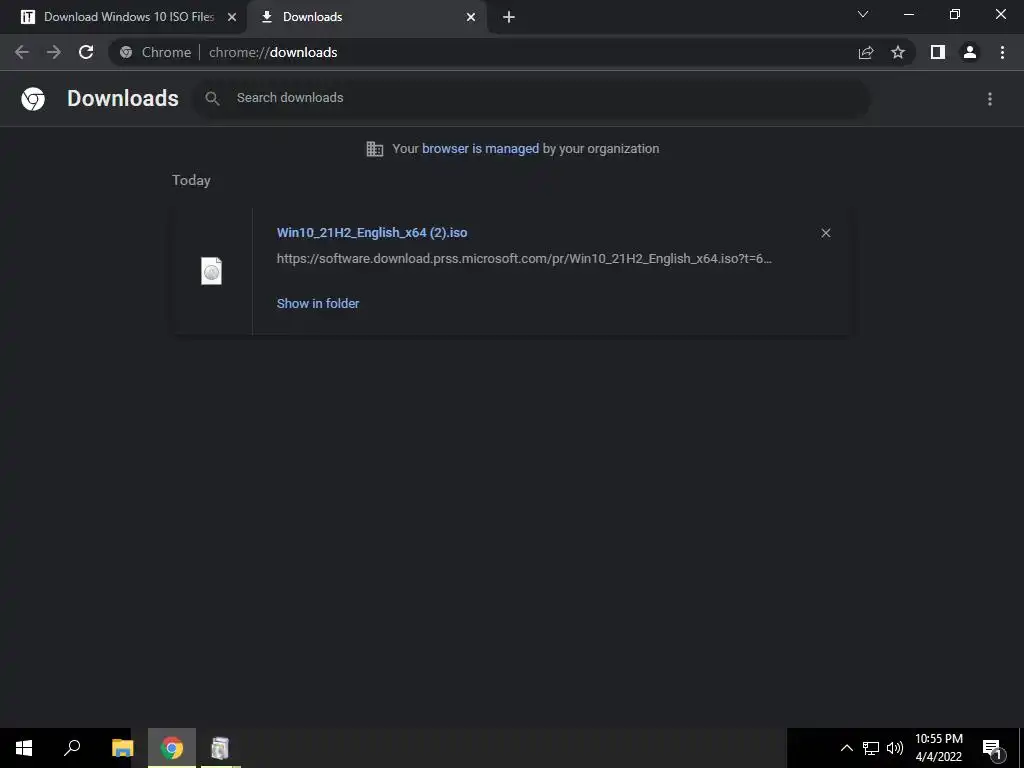Open File Explorer from the taskbar
Image resolution: width=1024 pixels, height=768 pixels.
tap(122, 748)
